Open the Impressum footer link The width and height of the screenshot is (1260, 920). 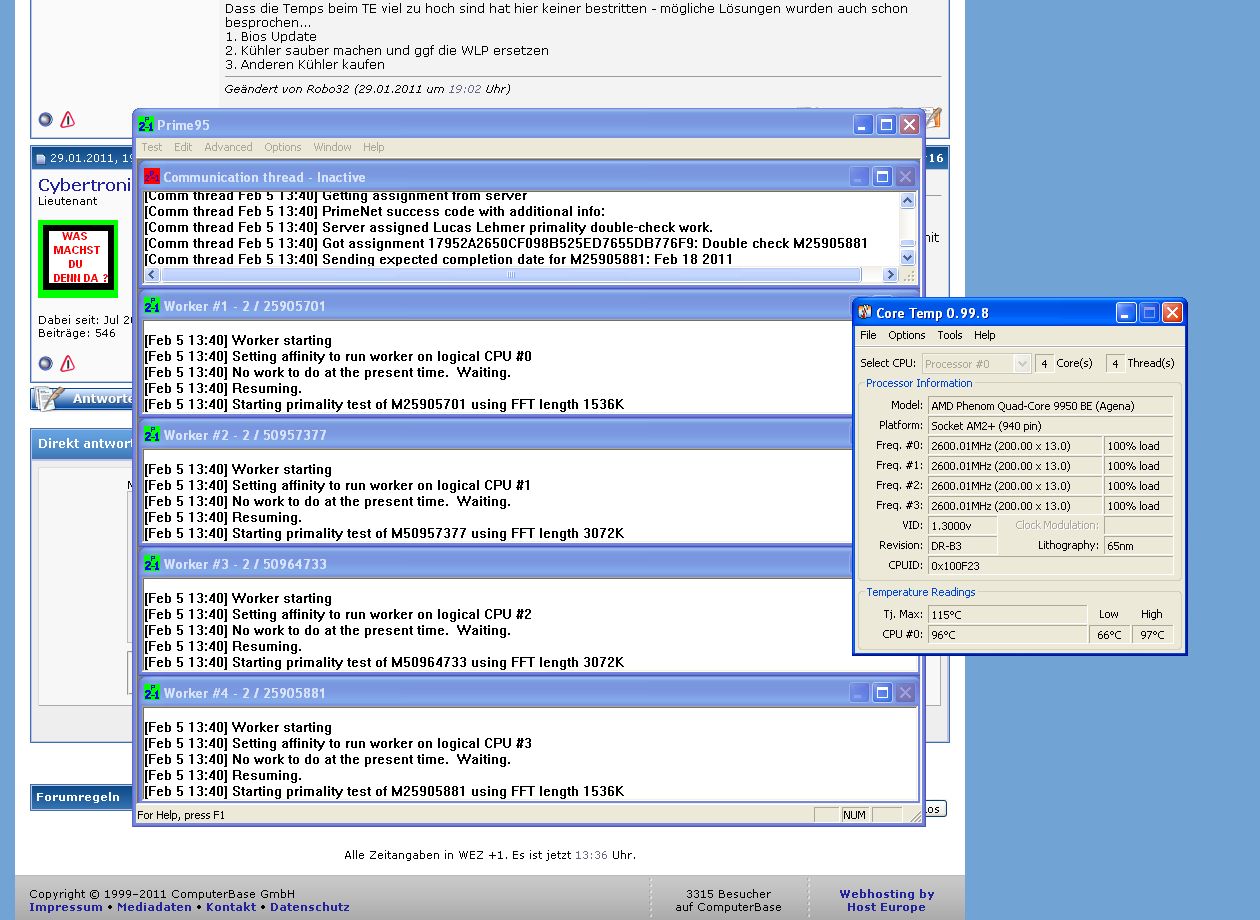tap(66, 907)
